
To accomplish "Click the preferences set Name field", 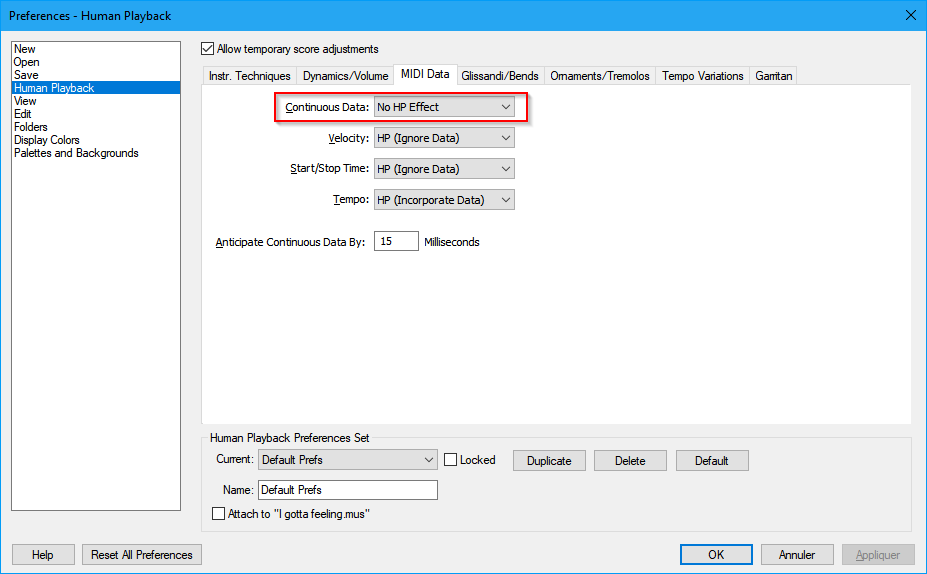I will (x=347, y=490).
